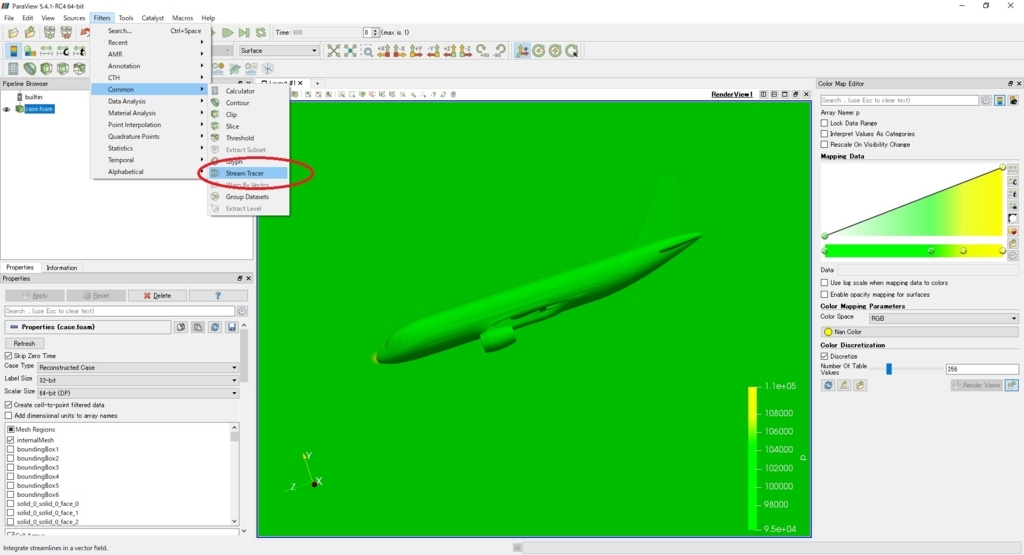Screen dimensions: 1024x555
Task: Switch to the Information tab
Action: pos(61,268)
